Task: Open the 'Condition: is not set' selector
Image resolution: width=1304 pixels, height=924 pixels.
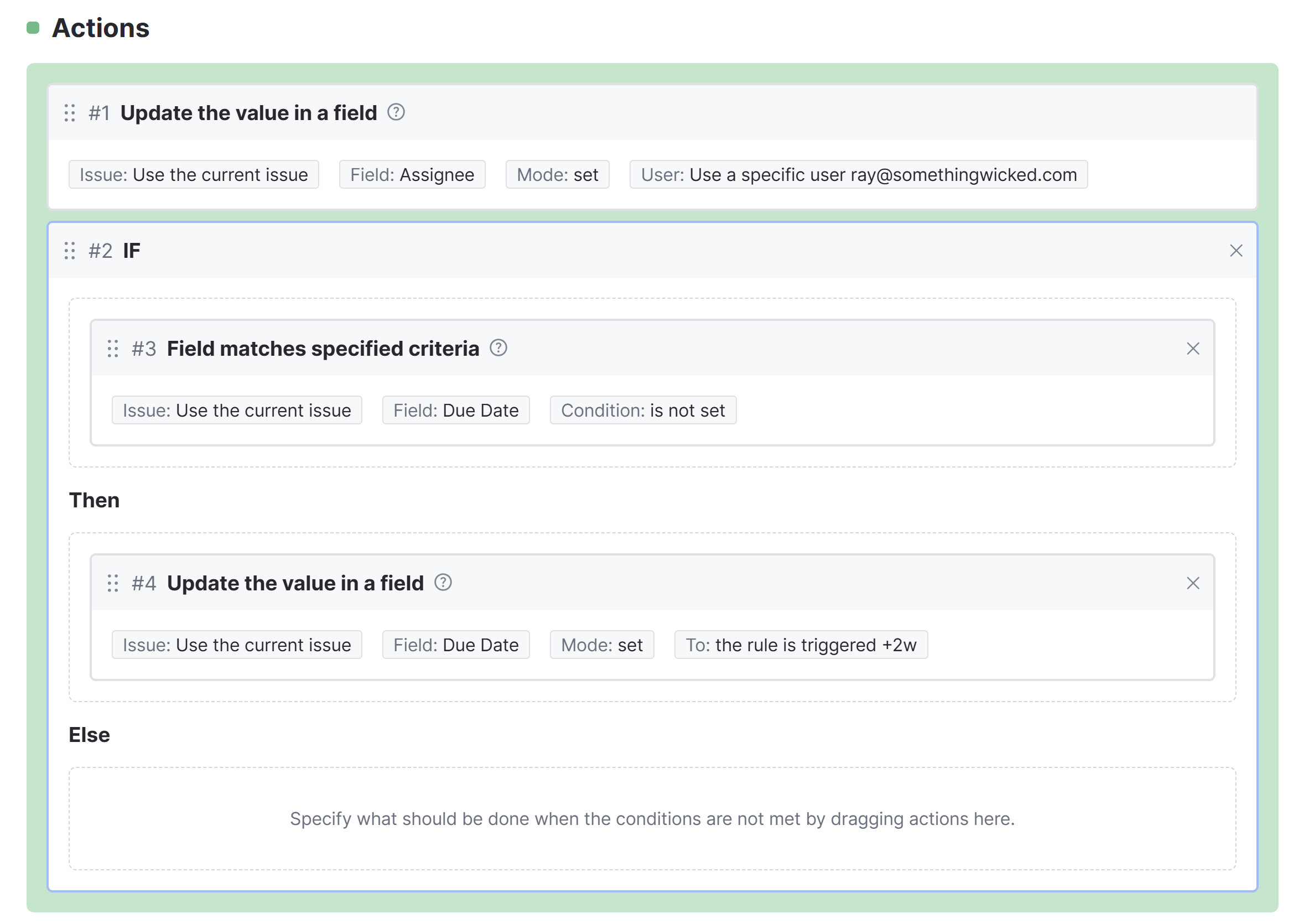Action: point(643,409)
